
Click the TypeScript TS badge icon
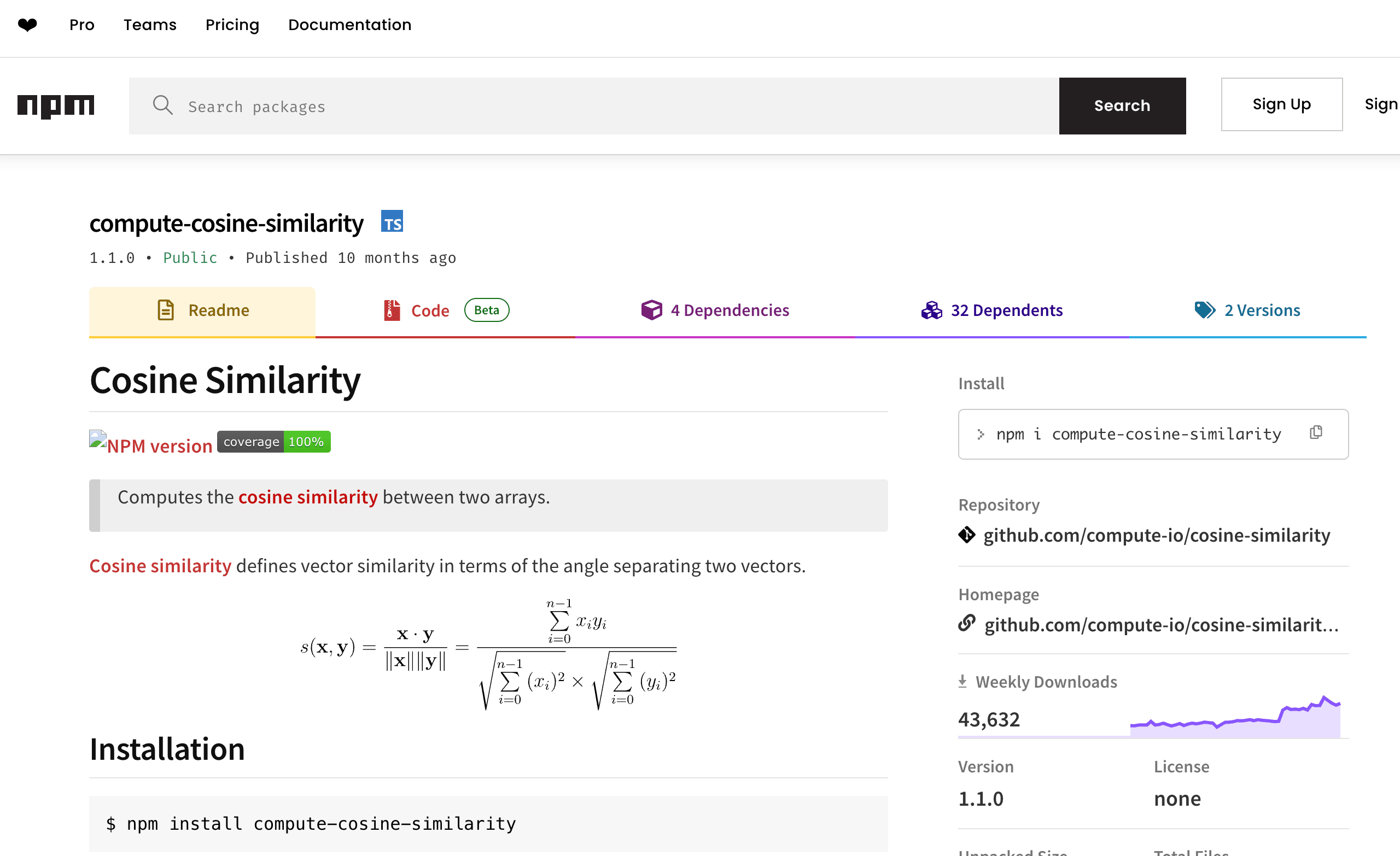coord(392,222)
